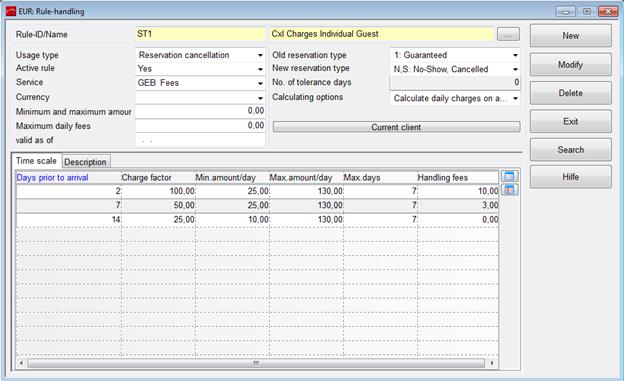The width and height of the screenshot is (624, 381).
Task: Click the Min.amount/day column header
Action: (232, 178)
